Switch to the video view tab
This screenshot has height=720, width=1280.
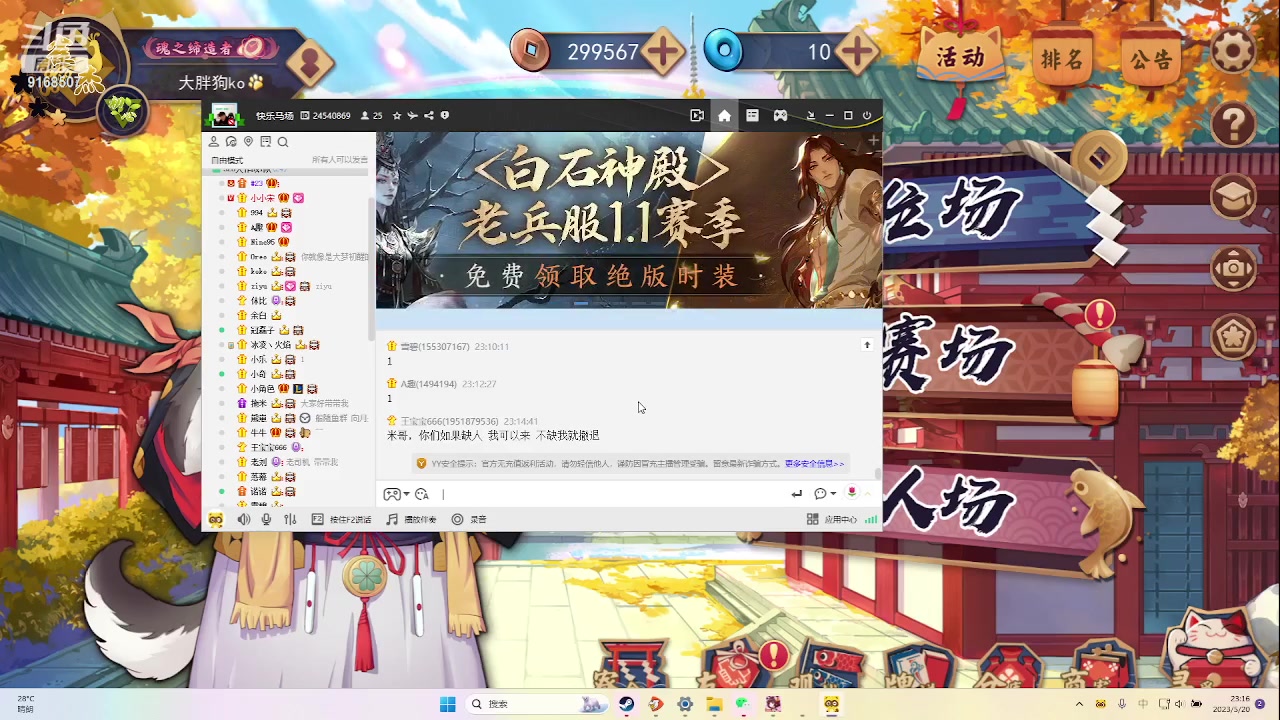[x=697, y=116]
